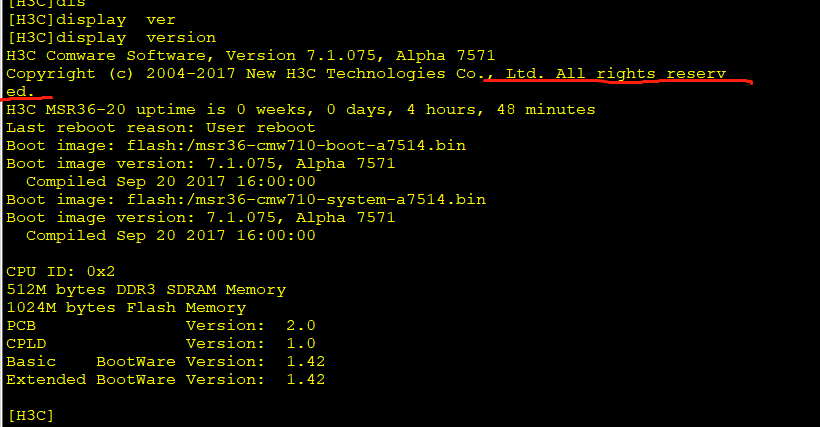Click the "CPU ID: 0x2" line
This screenshot has height=427, width=820.
coord(60,271)
